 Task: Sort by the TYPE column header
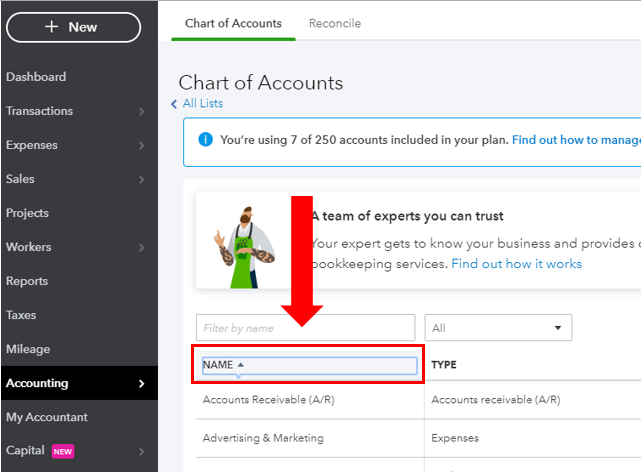tap(444, 365)
